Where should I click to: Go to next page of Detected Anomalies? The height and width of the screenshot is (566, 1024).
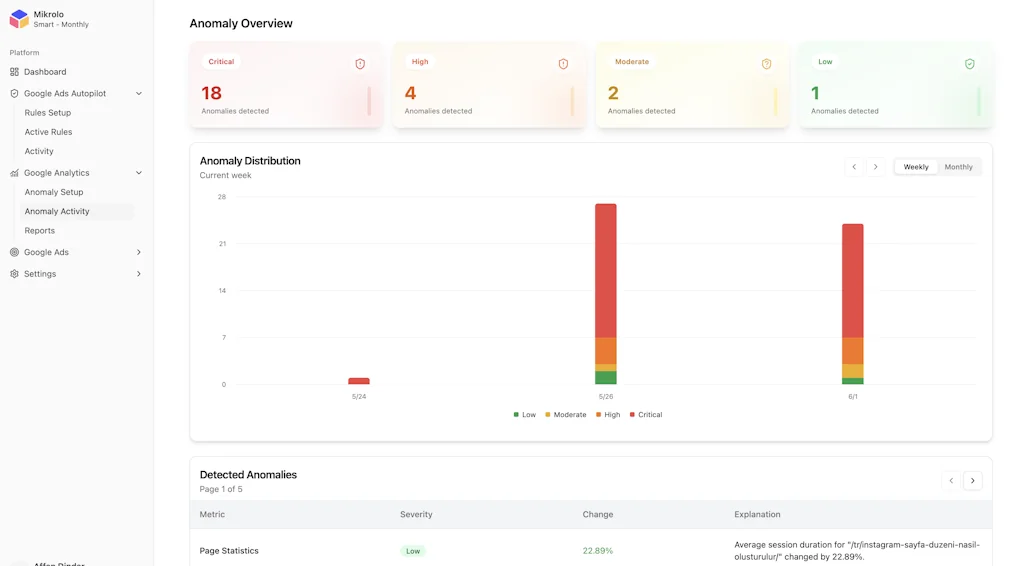[x=972, y=481]
